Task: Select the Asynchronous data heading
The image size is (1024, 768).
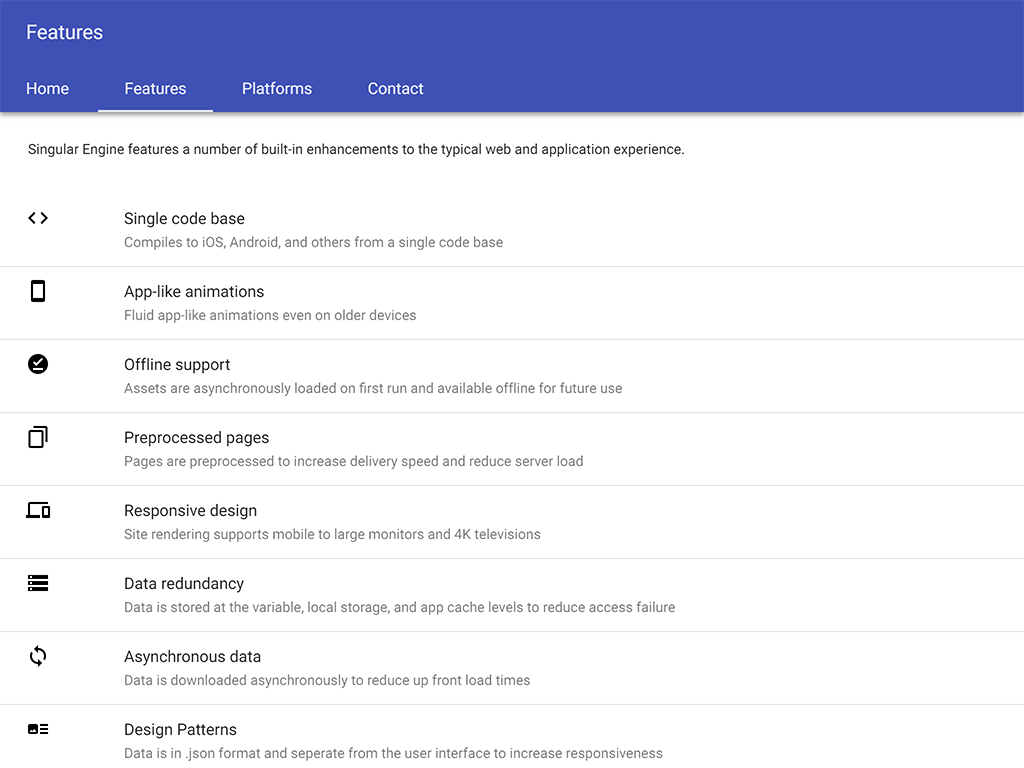Action: (192, 656)
